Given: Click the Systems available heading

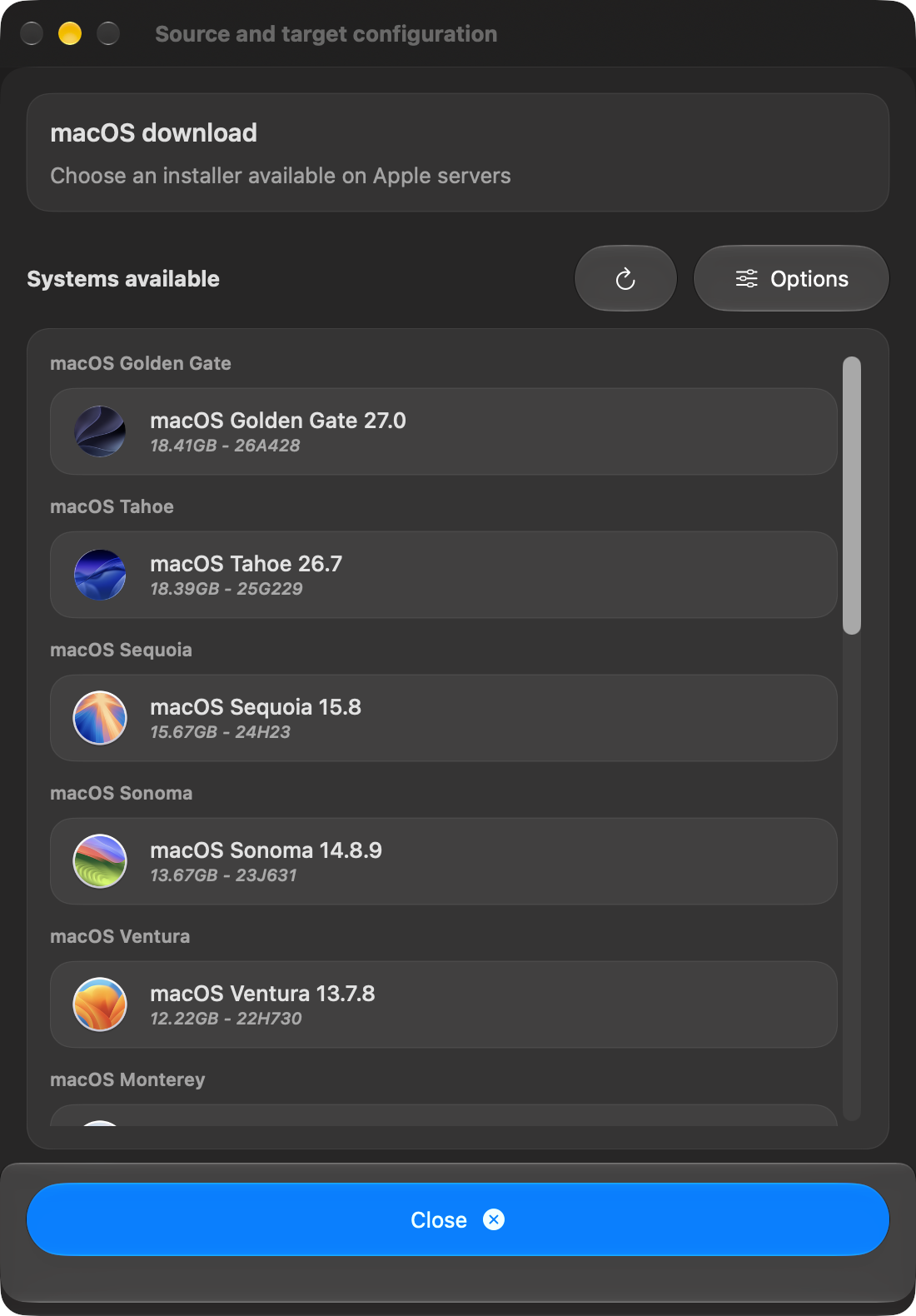Looking at the screenshot, I should tap(123, 279).
